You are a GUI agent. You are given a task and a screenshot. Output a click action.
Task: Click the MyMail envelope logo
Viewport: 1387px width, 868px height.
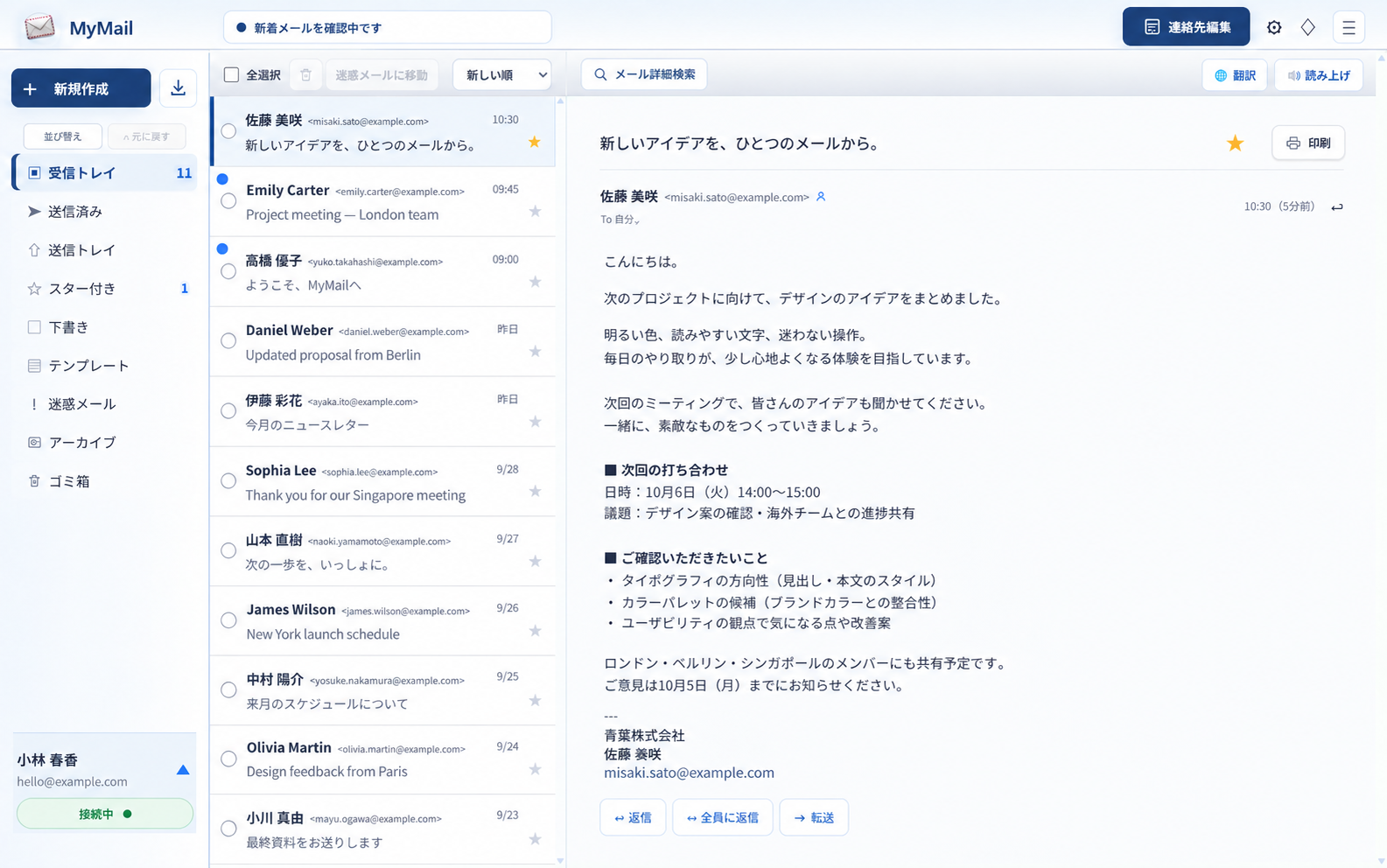tap(39, 27)
